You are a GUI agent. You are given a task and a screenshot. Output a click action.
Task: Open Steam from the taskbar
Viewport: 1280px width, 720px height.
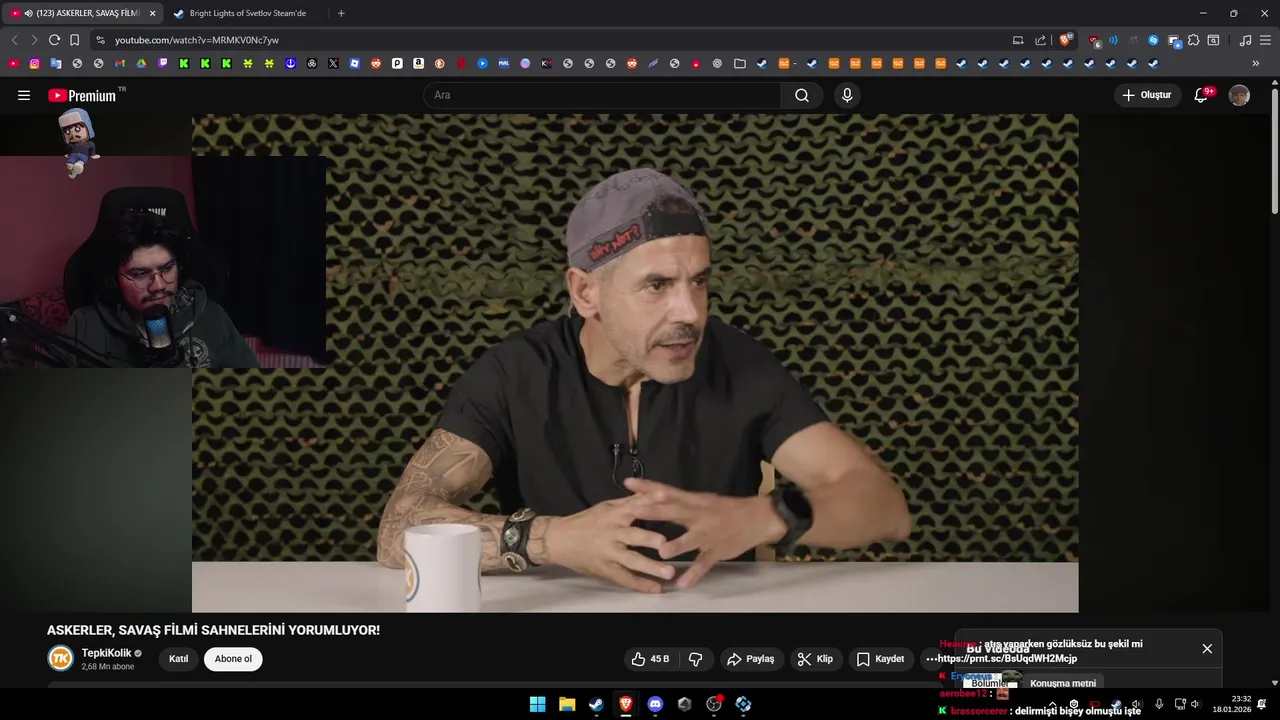596,704
